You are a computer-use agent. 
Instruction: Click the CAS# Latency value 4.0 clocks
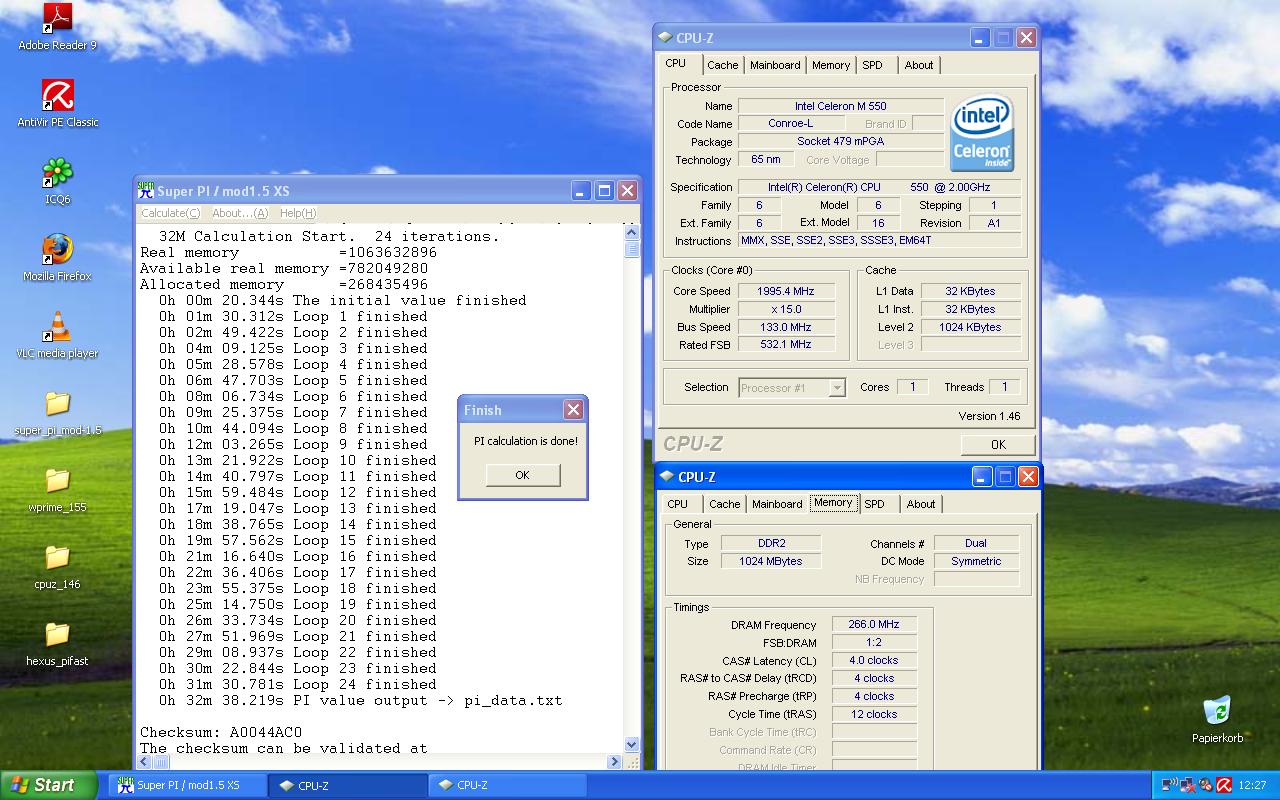point(874,660)
